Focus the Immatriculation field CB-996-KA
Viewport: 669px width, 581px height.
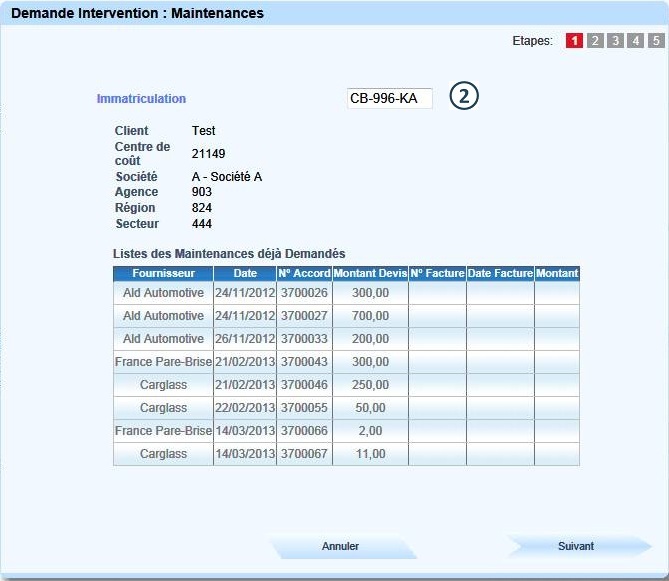389,98
